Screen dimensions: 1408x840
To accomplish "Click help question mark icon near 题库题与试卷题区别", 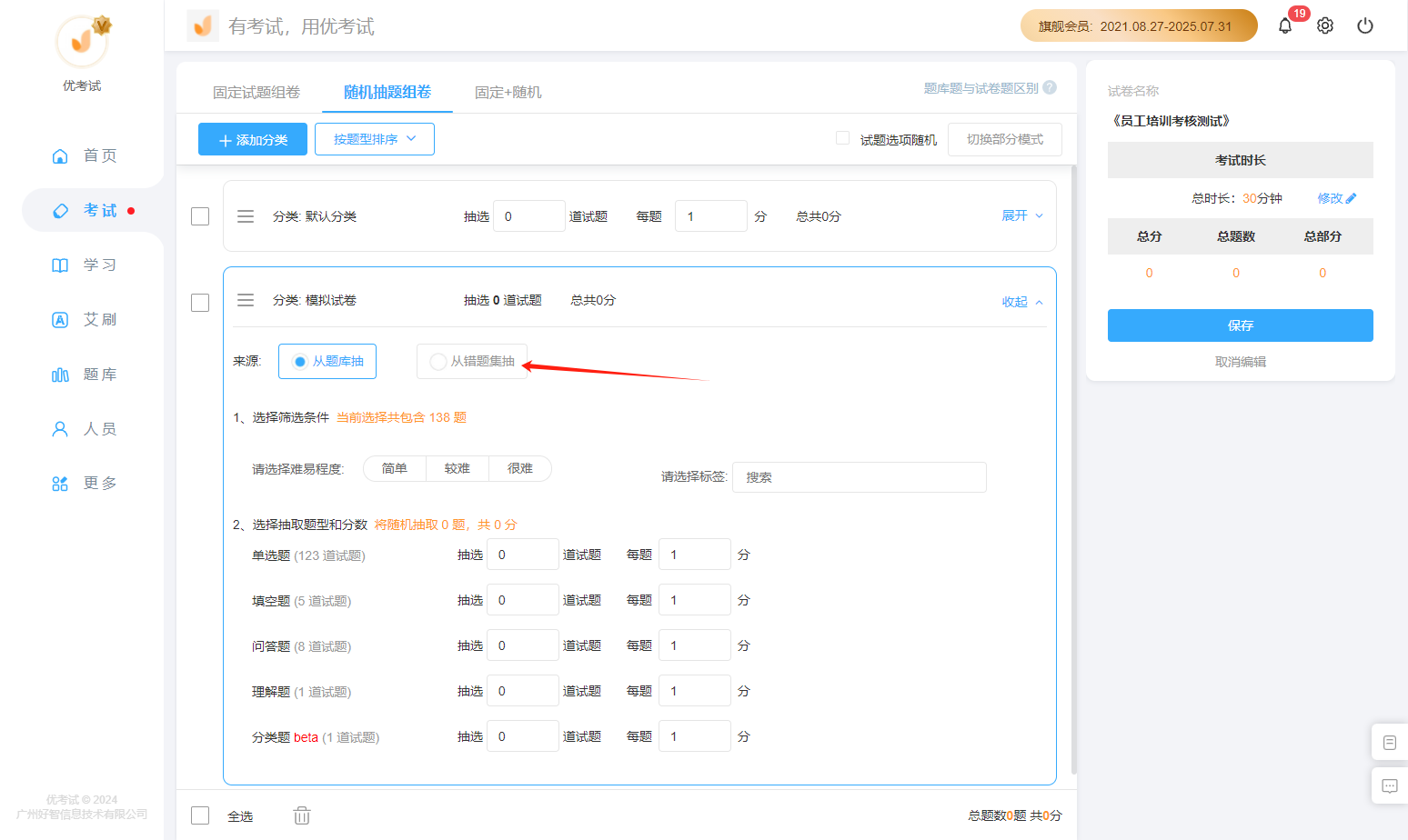I will pos(1050,87).
